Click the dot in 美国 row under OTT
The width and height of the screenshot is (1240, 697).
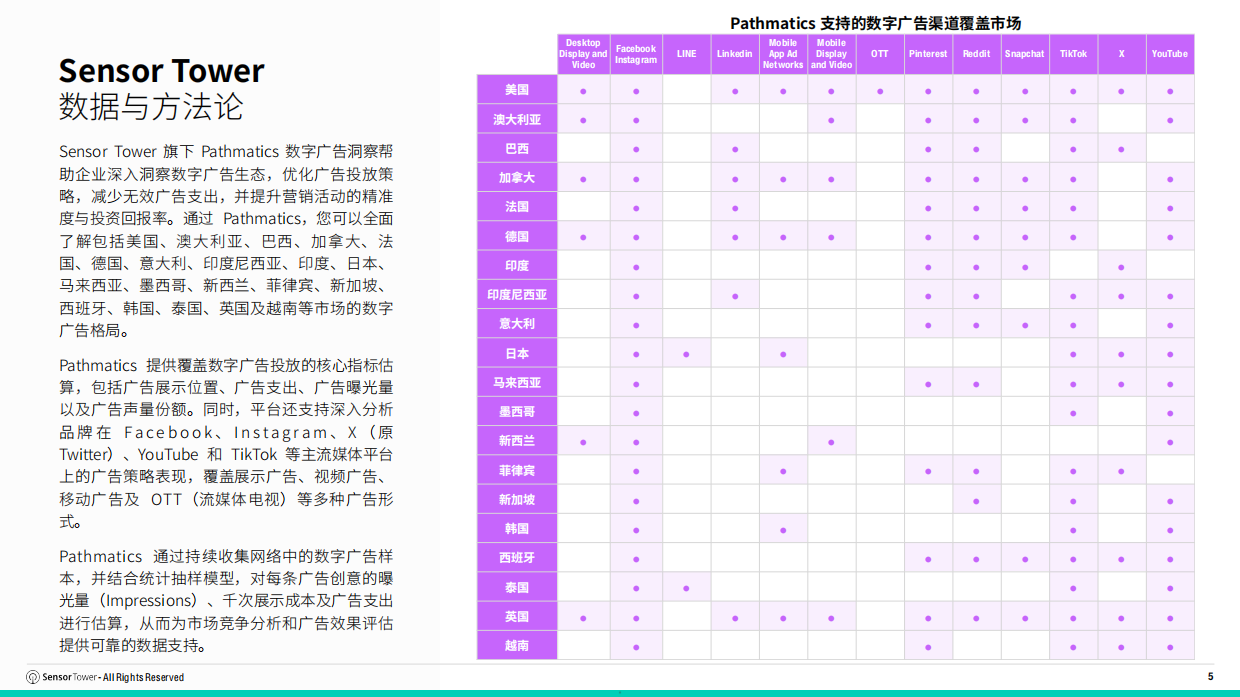[x=880, y=91]
